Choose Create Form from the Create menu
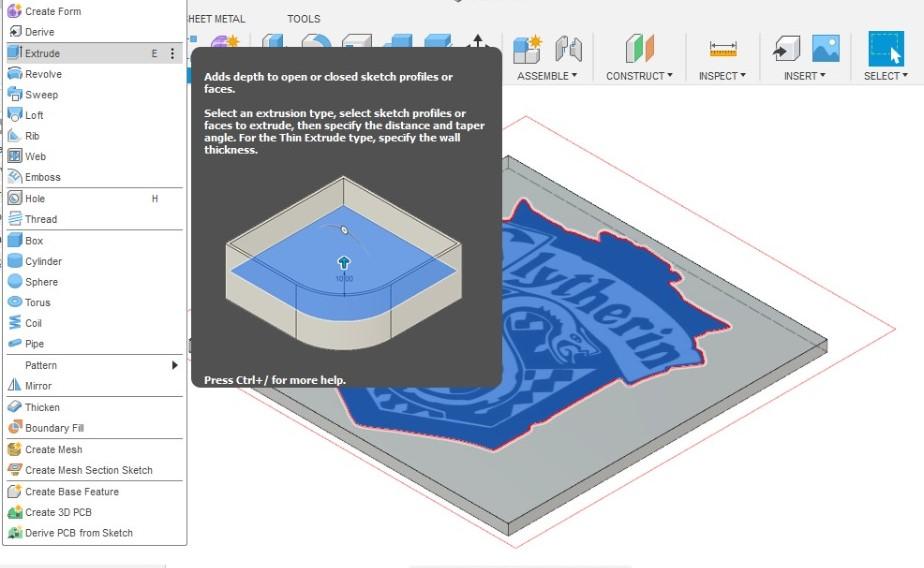The width and height of the screenshot is (924, 568). click(x=94, y=11)
